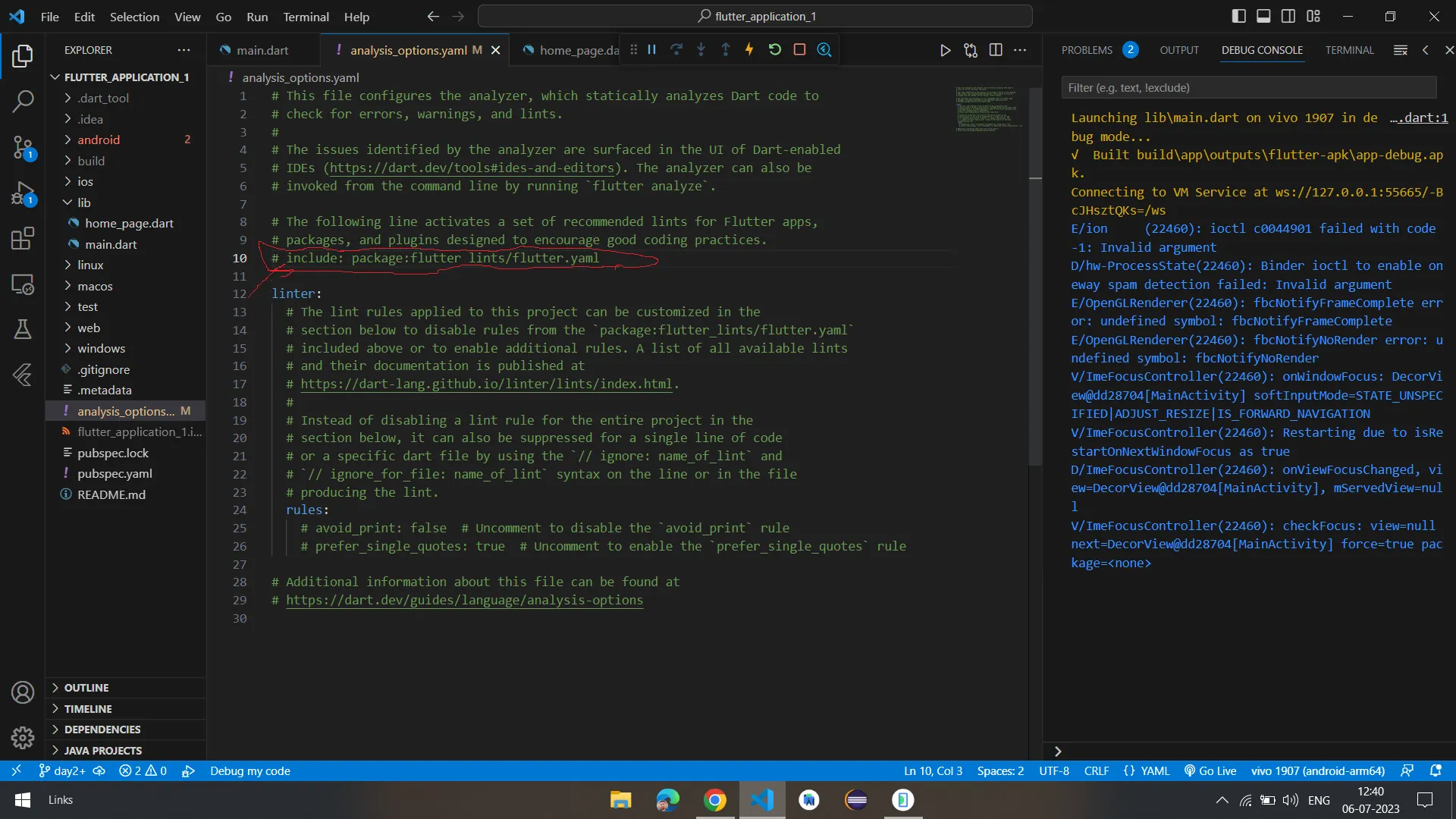Click the Go Live status button

click(1211, 770)
